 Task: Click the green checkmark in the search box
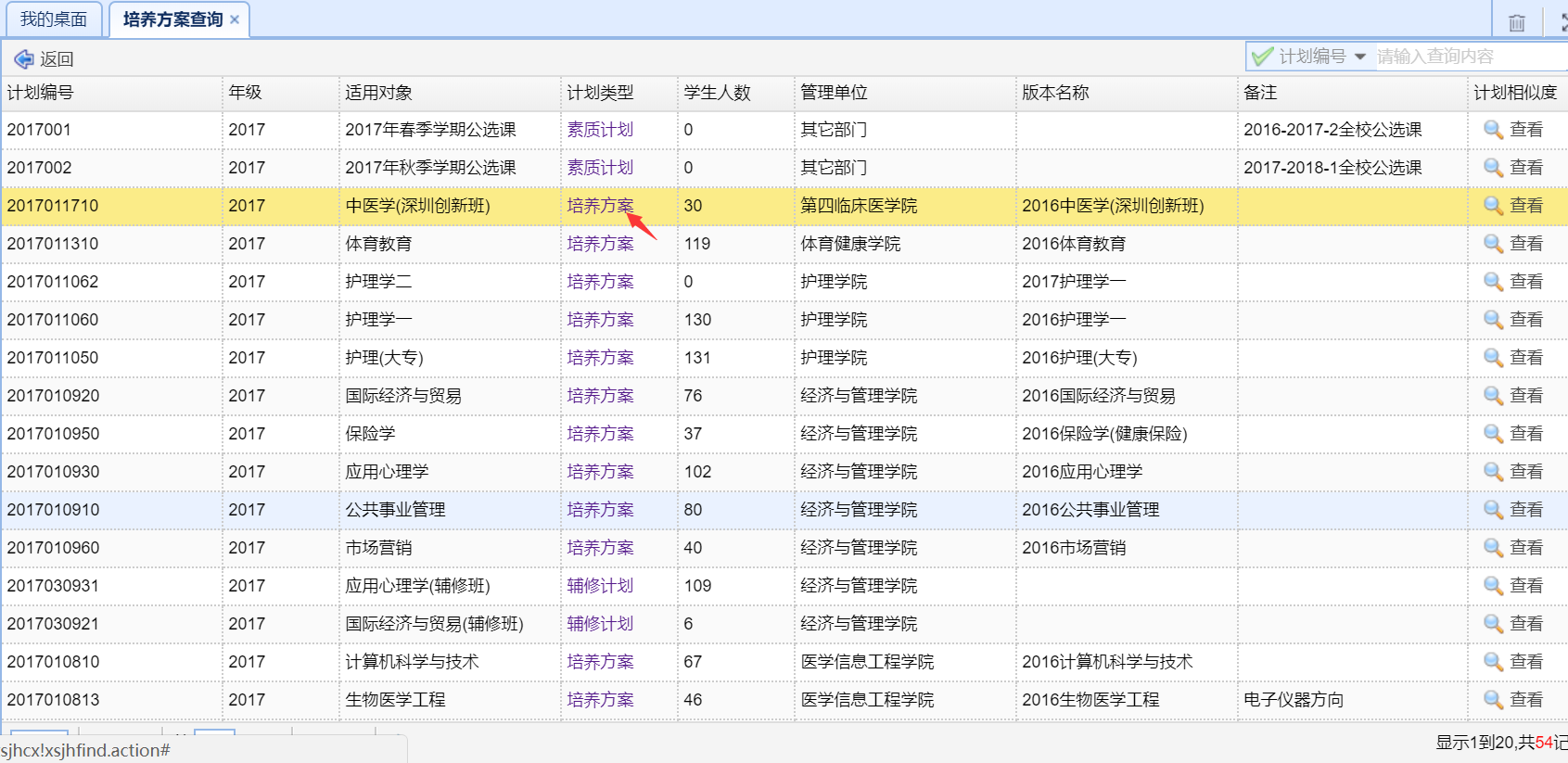click(x=1261, y=57)
